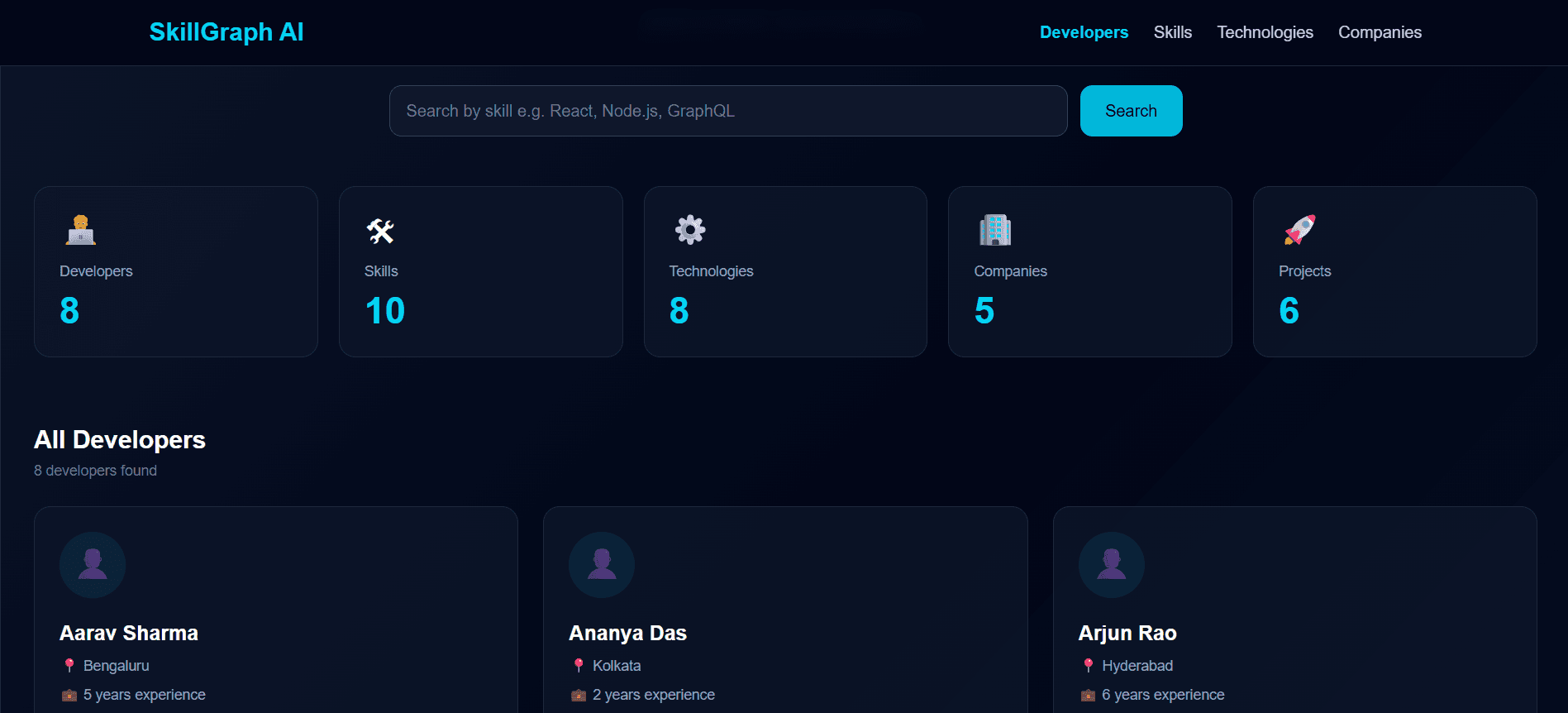Switch to the Companies nav tab
The height and width of the screenshot is (713, 1568).
click(1380, 32)
